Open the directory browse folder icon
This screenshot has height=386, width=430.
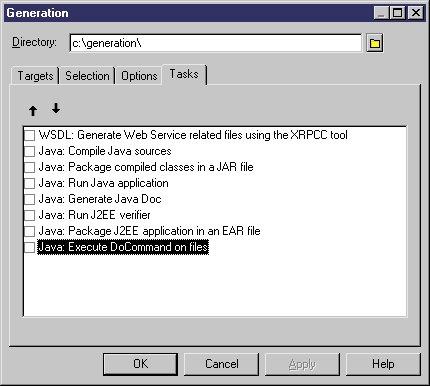375,43
